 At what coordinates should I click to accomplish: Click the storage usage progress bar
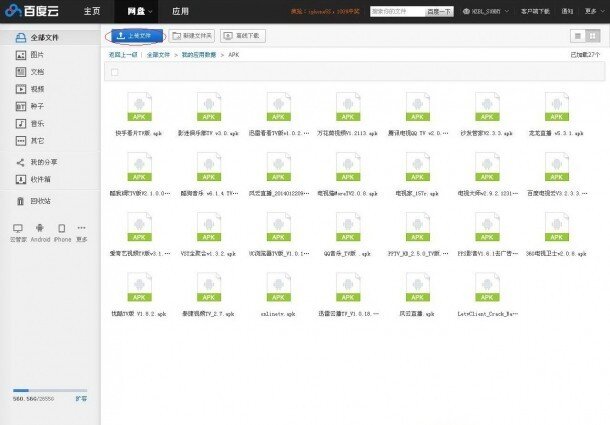click(50, 390)
